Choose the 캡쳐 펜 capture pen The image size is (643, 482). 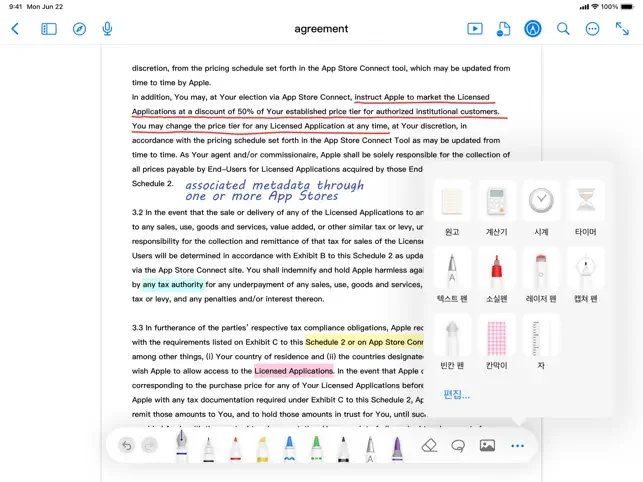(586, 276)
